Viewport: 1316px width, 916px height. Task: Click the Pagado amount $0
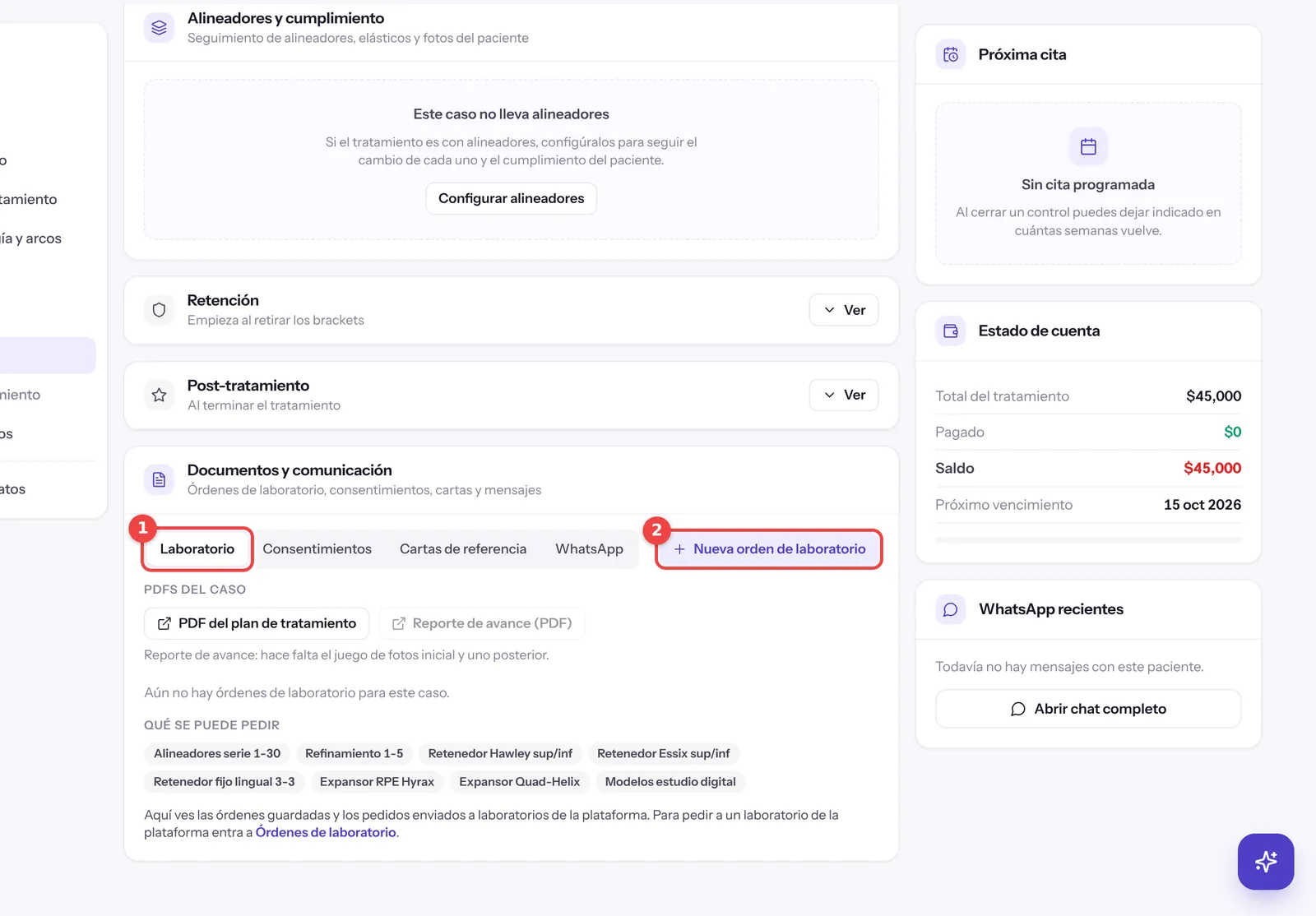(1232, 432)
